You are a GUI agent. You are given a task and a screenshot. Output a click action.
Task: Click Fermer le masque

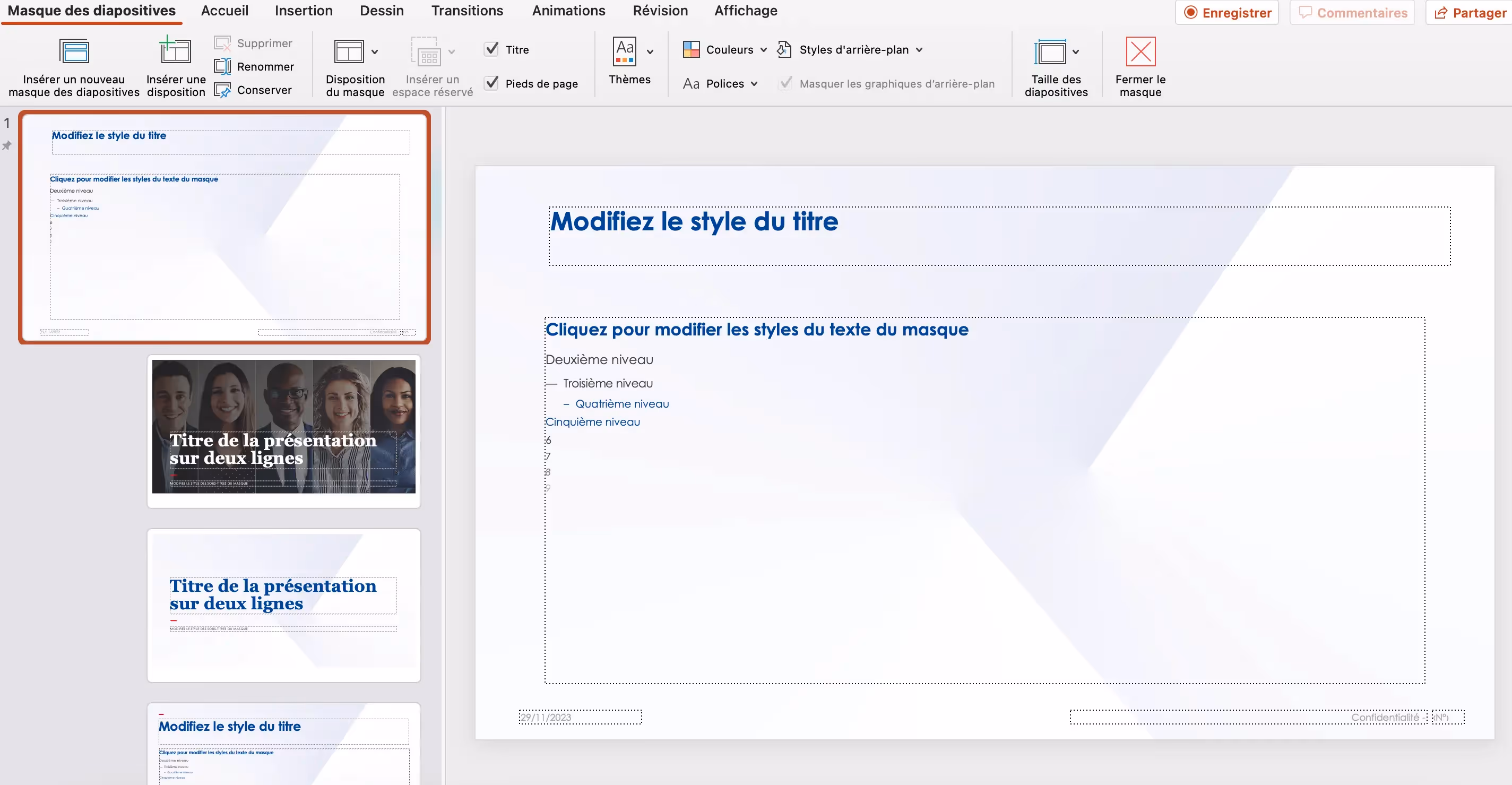(x=1139, y=65)
